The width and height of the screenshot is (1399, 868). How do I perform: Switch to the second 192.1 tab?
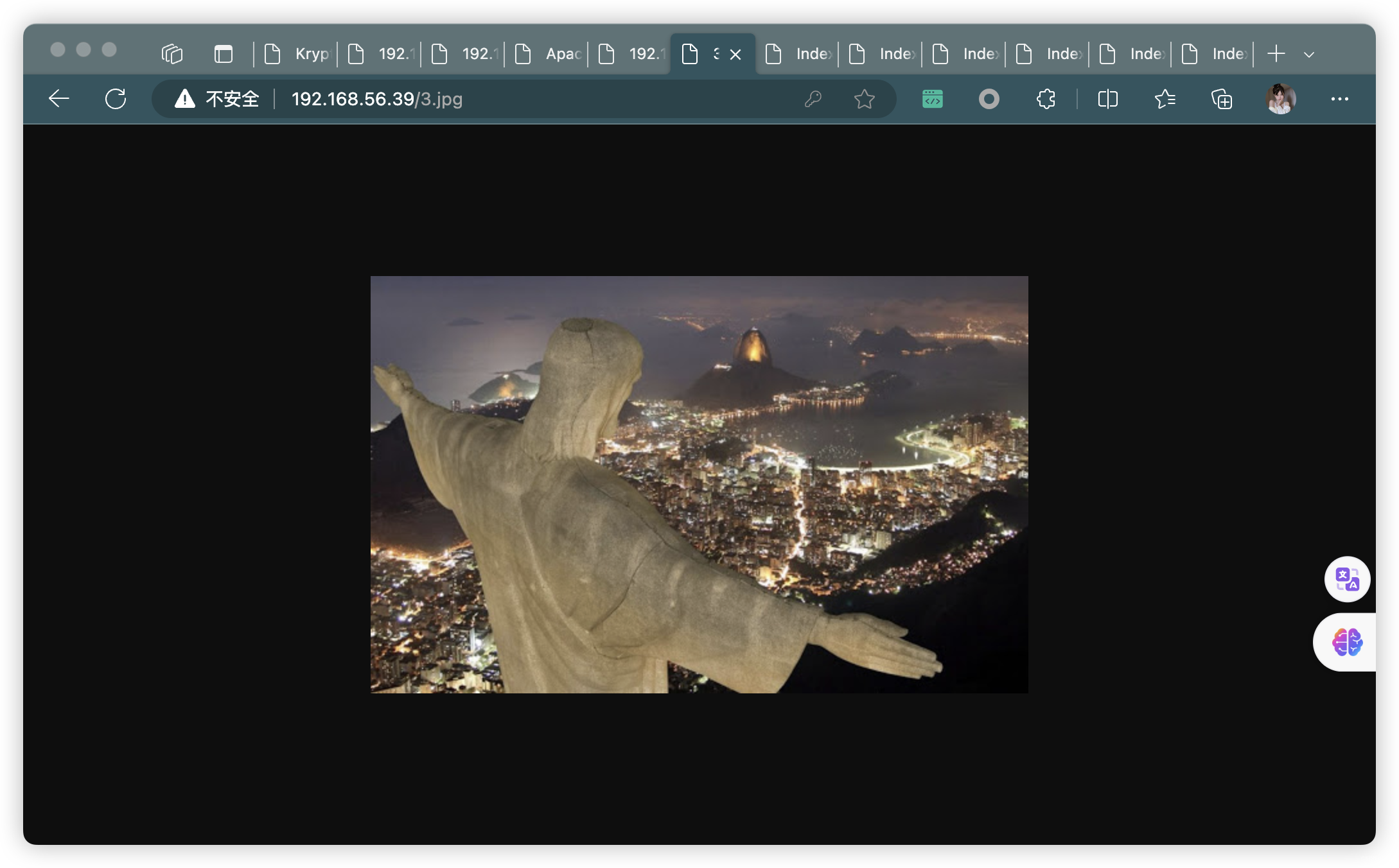(x=464, y=54)
